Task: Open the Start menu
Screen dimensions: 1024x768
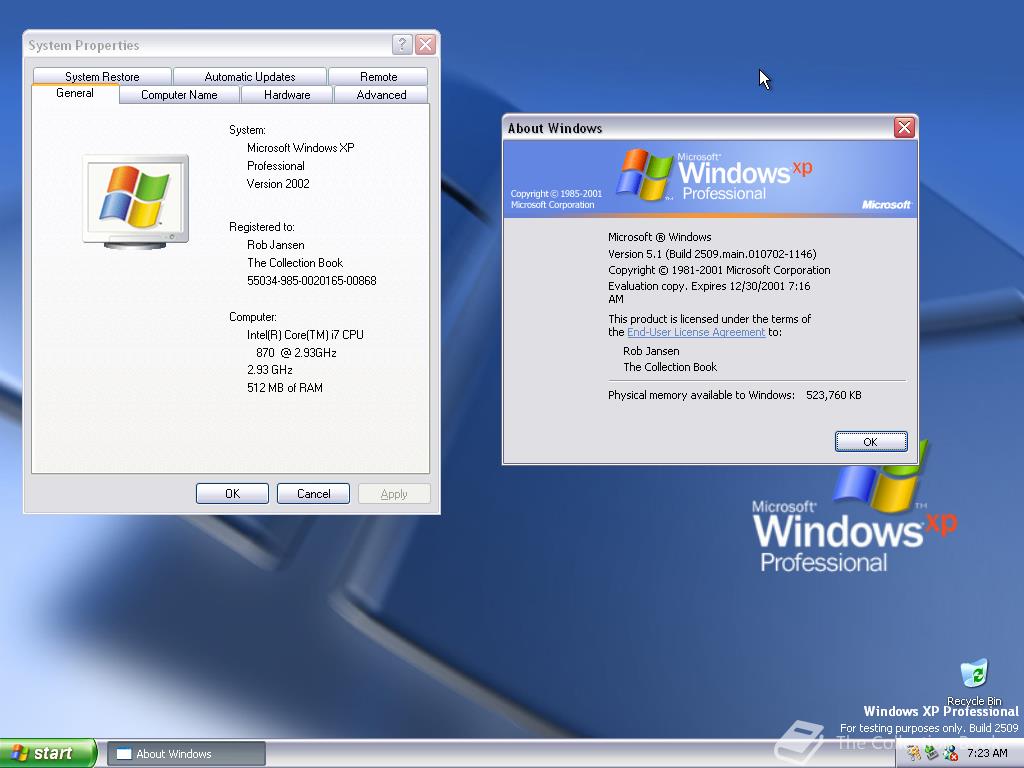Action: click(x=48, y=753)
